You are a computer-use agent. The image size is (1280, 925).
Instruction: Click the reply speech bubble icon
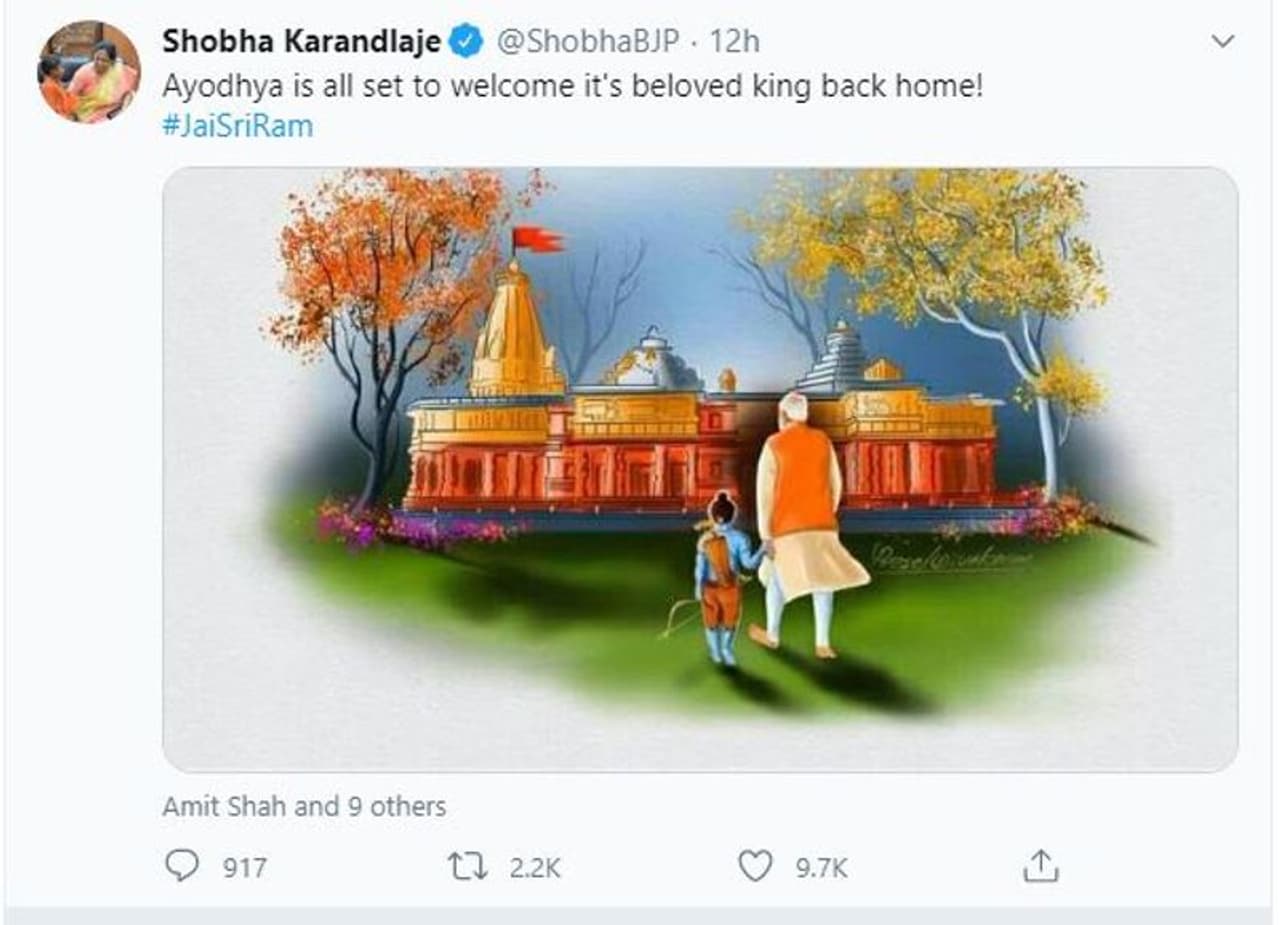pos(182,865)
